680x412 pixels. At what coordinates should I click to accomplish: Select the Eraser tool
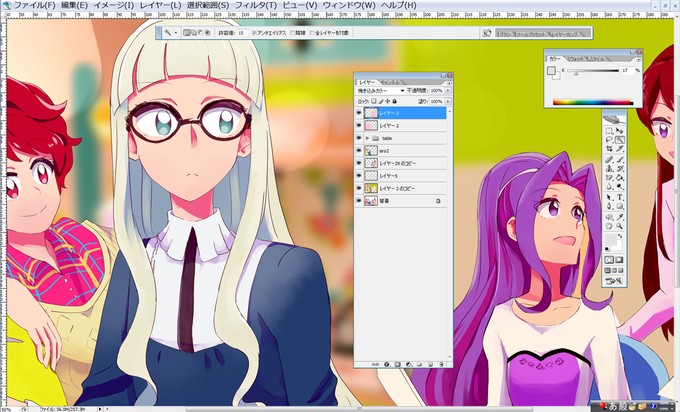[x=609, y=178]
